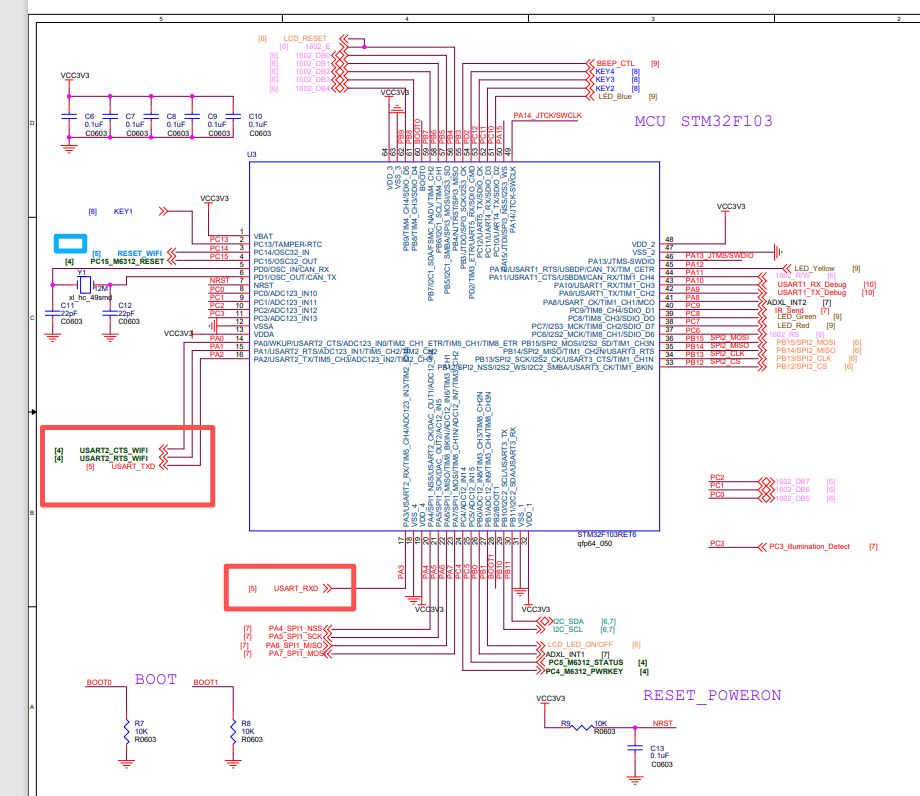Select the PB13/SPI2_CLK port label

click(804, 358)
